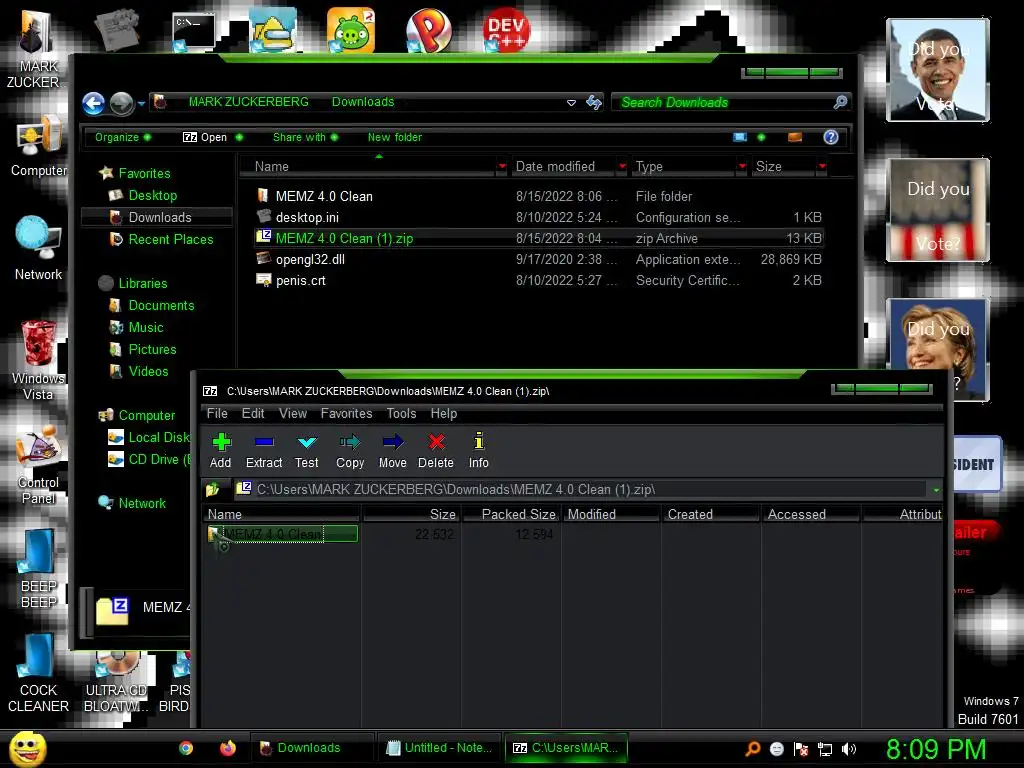The image size is (1024, 768).
Task: Select the MEMZ 4.0 Clean folder row in Explorer
Action: click(539, 196)
